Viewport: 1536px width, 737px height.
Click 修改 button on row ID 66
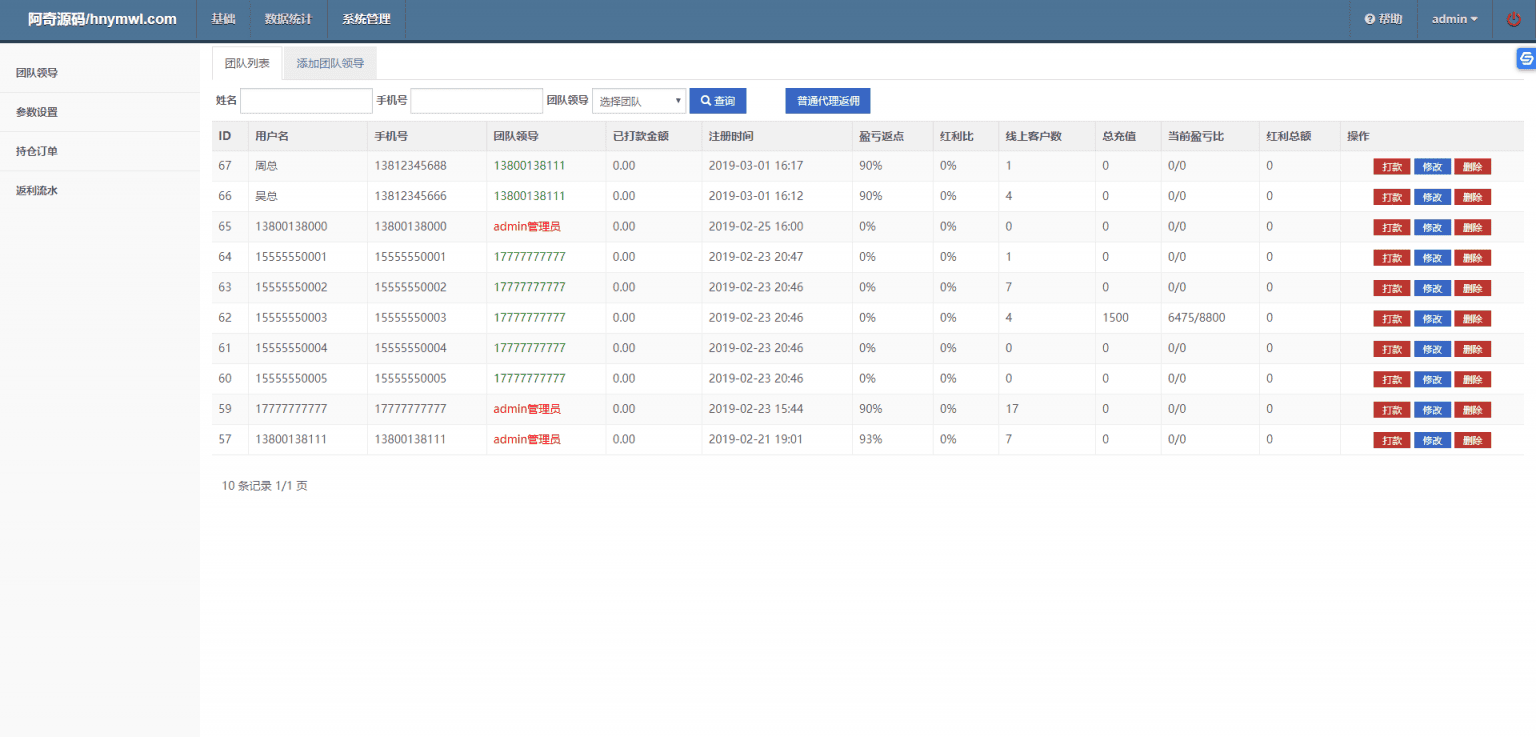pyautogui.click(x=1432, y=196)
